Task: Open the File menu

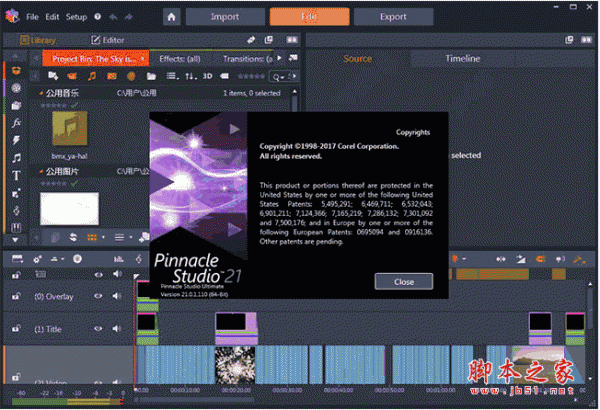Action: 33,18
